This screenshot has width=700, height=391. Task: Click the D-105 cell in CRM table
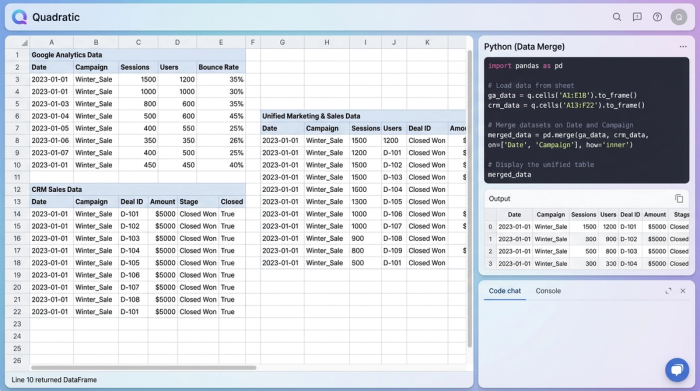[x=133, y=263]
